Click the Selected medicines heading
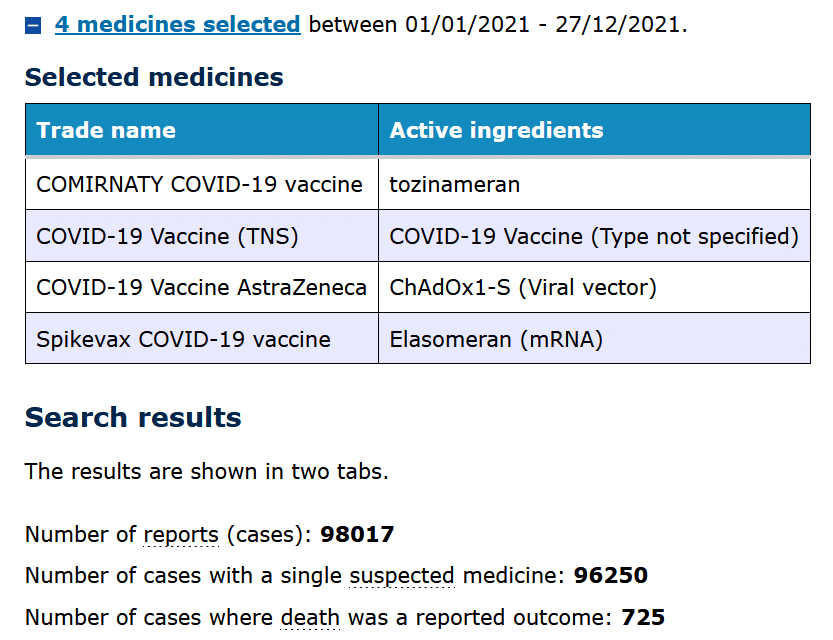This screenshot has height=640, width=833. pyautogui.click(x=154, y=77)
